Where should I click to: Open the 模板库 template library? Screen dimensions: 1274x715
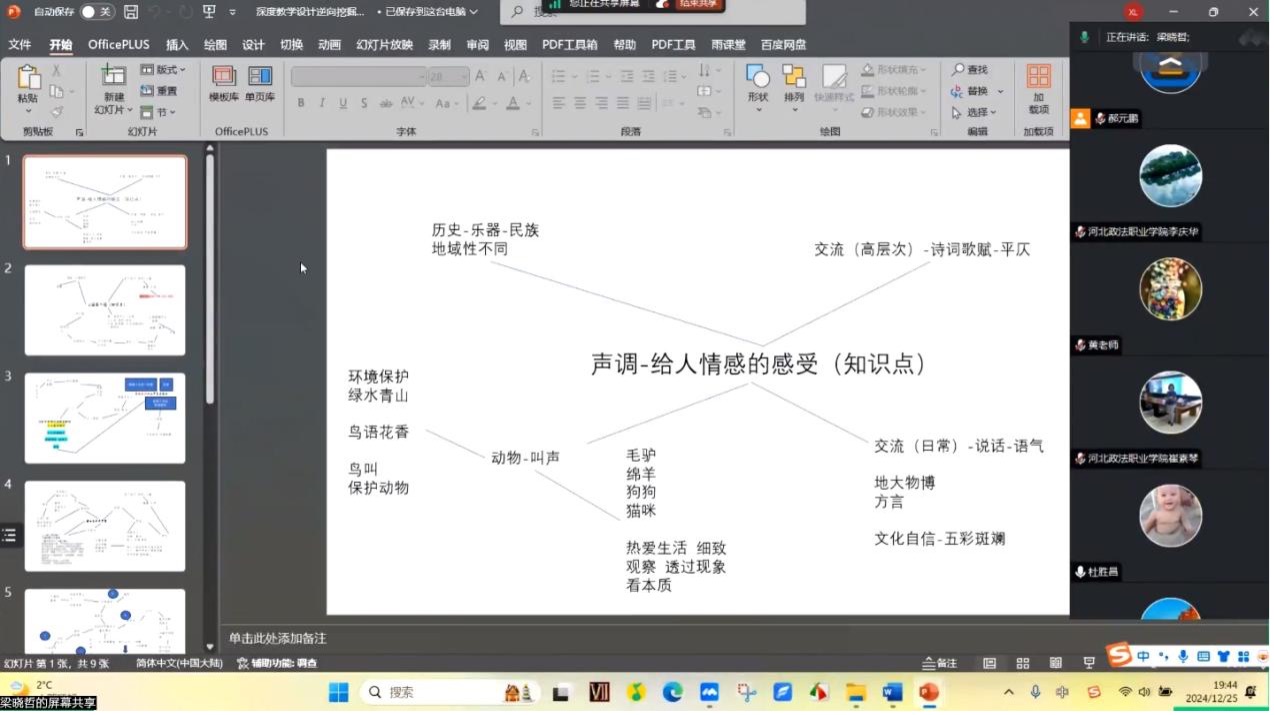224,82
